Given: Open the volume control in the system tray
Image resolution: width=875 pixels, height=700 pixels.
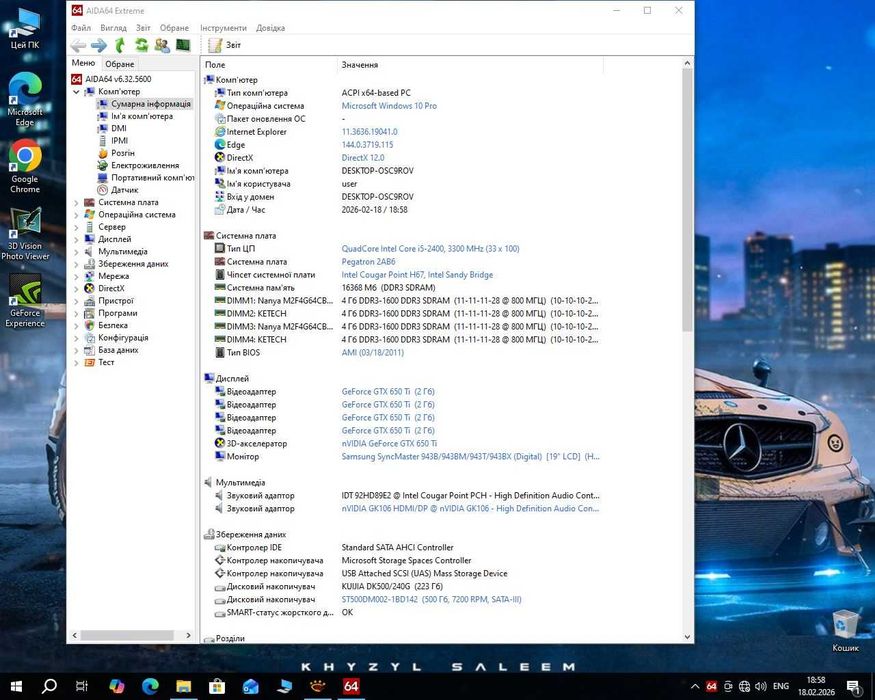Looking at the screenshot, I should (761, 686).
